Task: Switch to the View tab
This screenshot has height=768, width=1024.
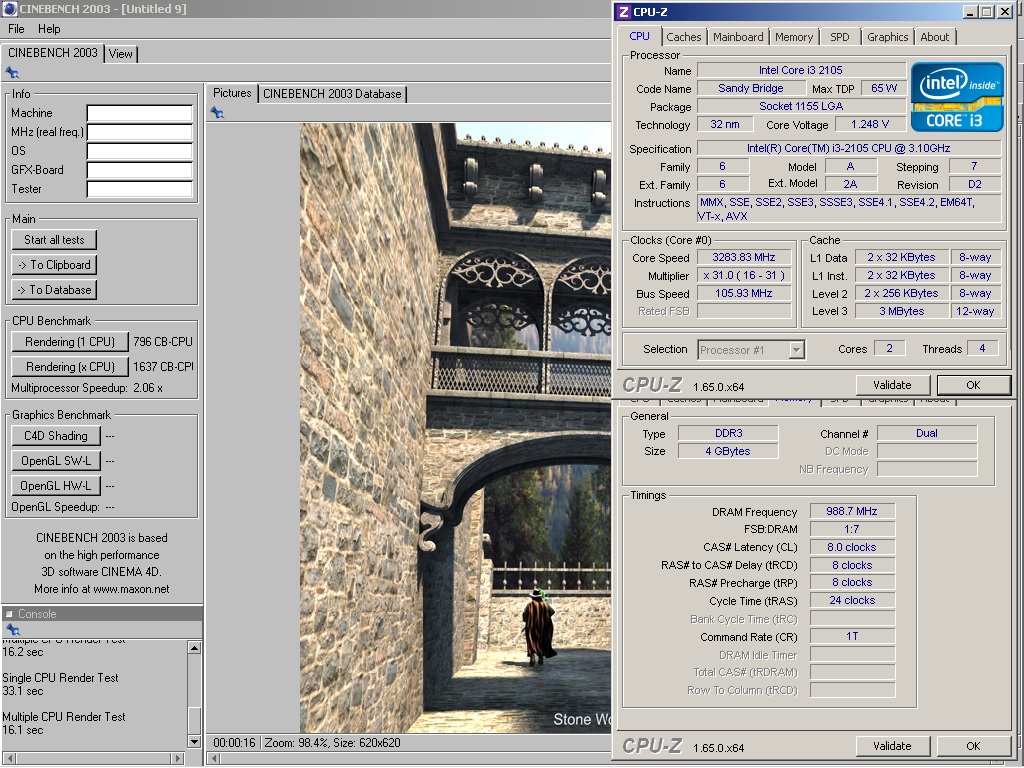Action: [121, 54]
